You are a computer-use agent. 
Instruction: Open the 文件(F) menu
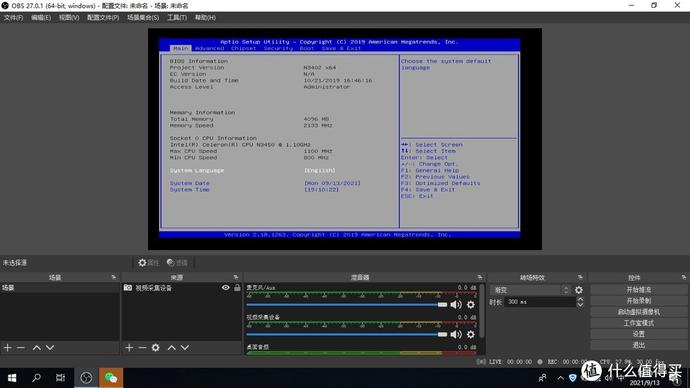click(13, 18)
